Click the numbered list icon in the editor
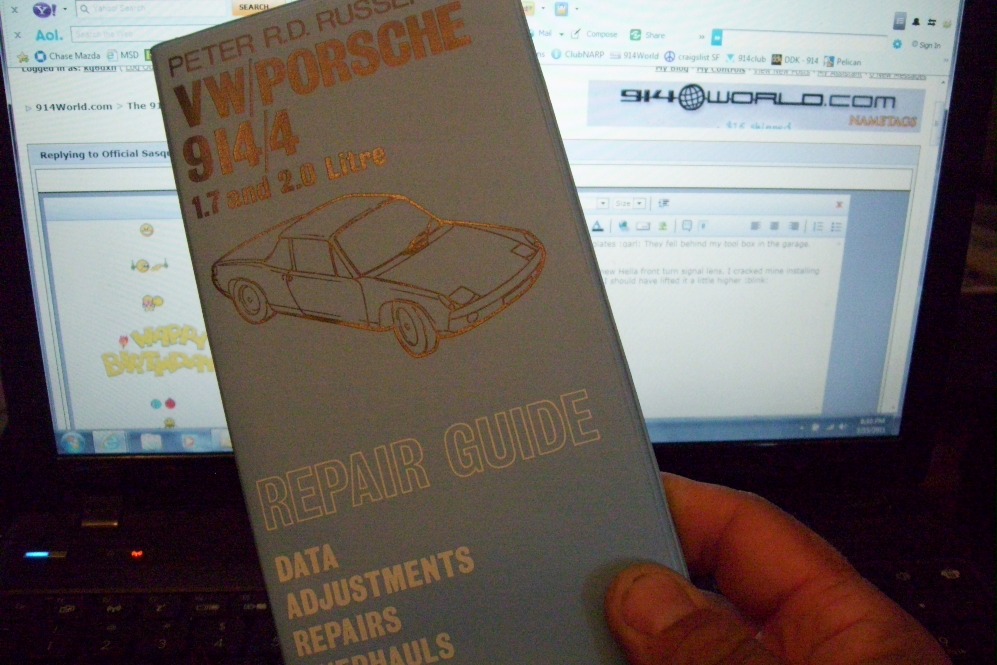Image resolution: width=997 pixels, height=665 pixels. [818, 227]
